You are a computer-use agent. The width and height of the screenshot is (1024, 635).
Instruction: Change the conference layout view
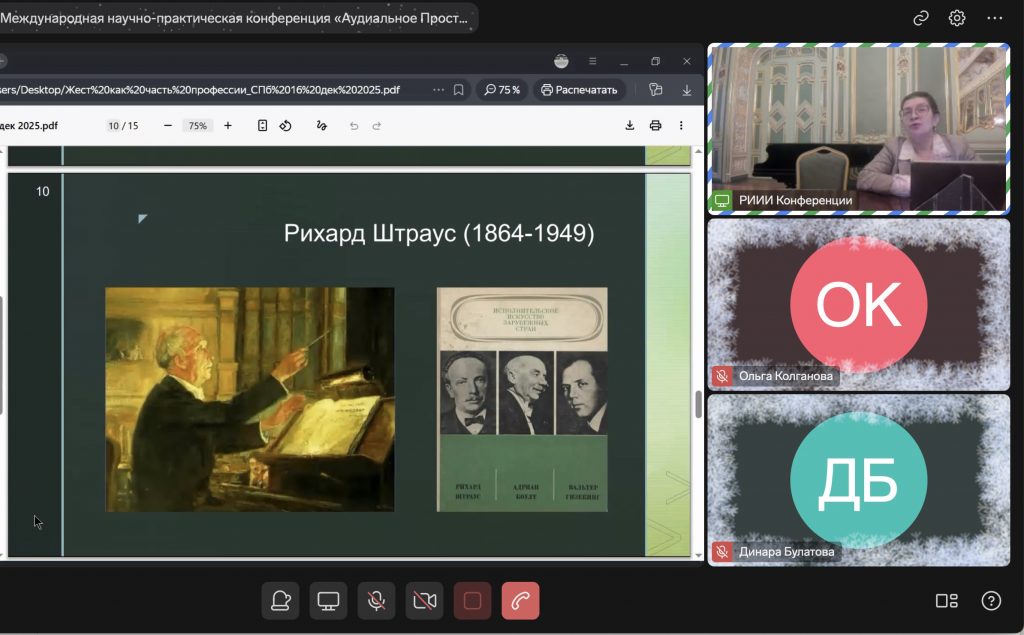(946, 601)
